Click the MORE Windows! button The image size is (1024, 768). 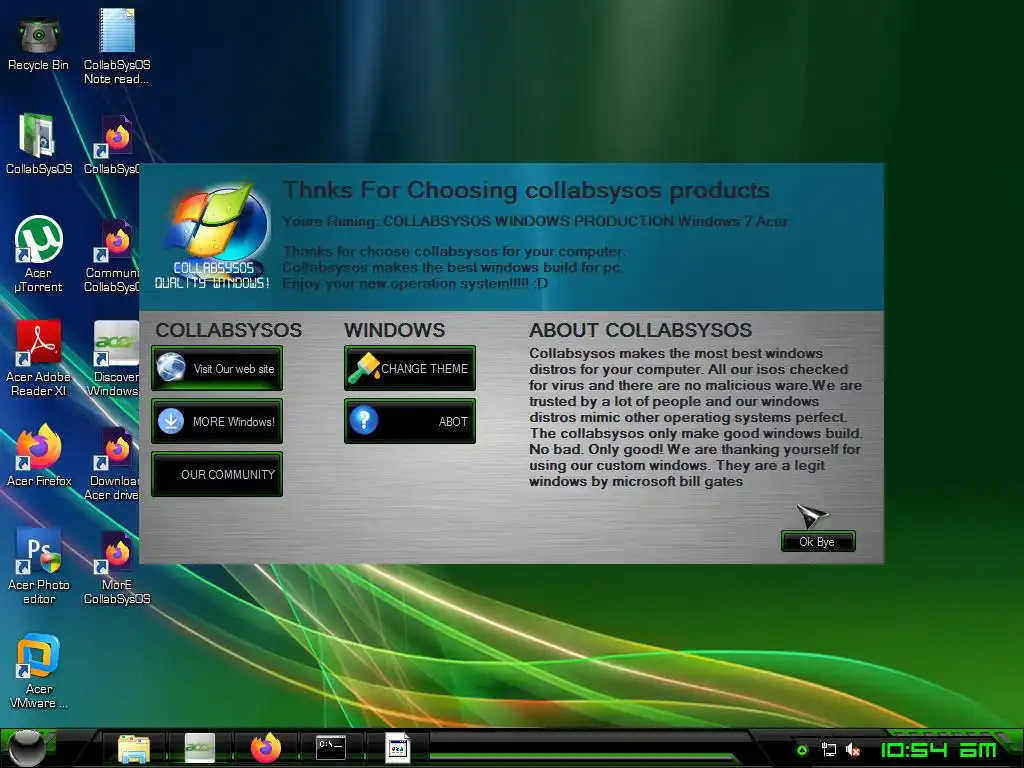point(217,421)
